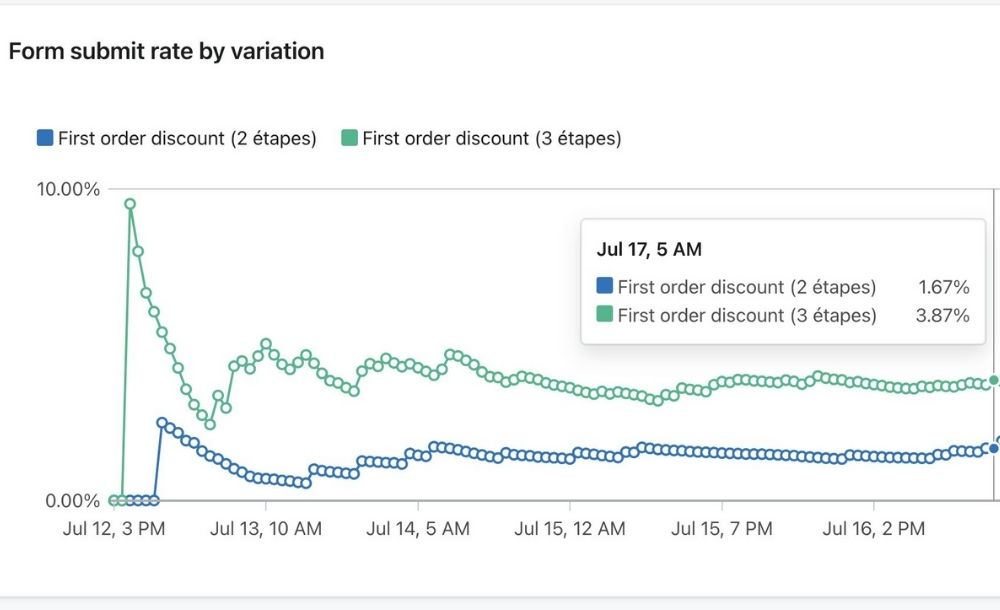Click the "Jul 15, 7 PM" axis label
Image resolution: width=1000 pixels, height=610 pixels.
tap(721, 528)
